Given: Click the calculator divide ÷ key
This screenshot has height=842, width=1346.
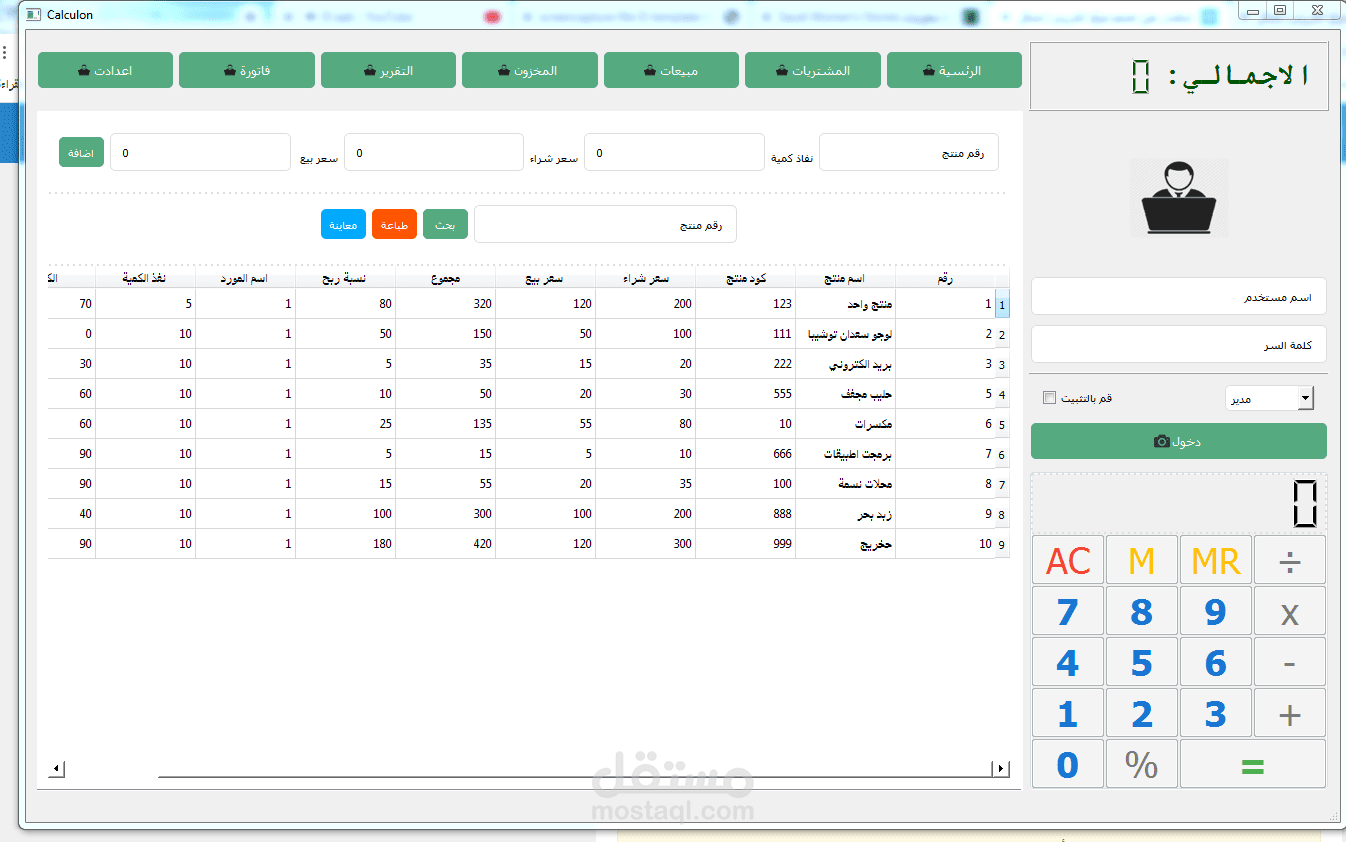Looking at the screenshot, I should click(1290, 560).
